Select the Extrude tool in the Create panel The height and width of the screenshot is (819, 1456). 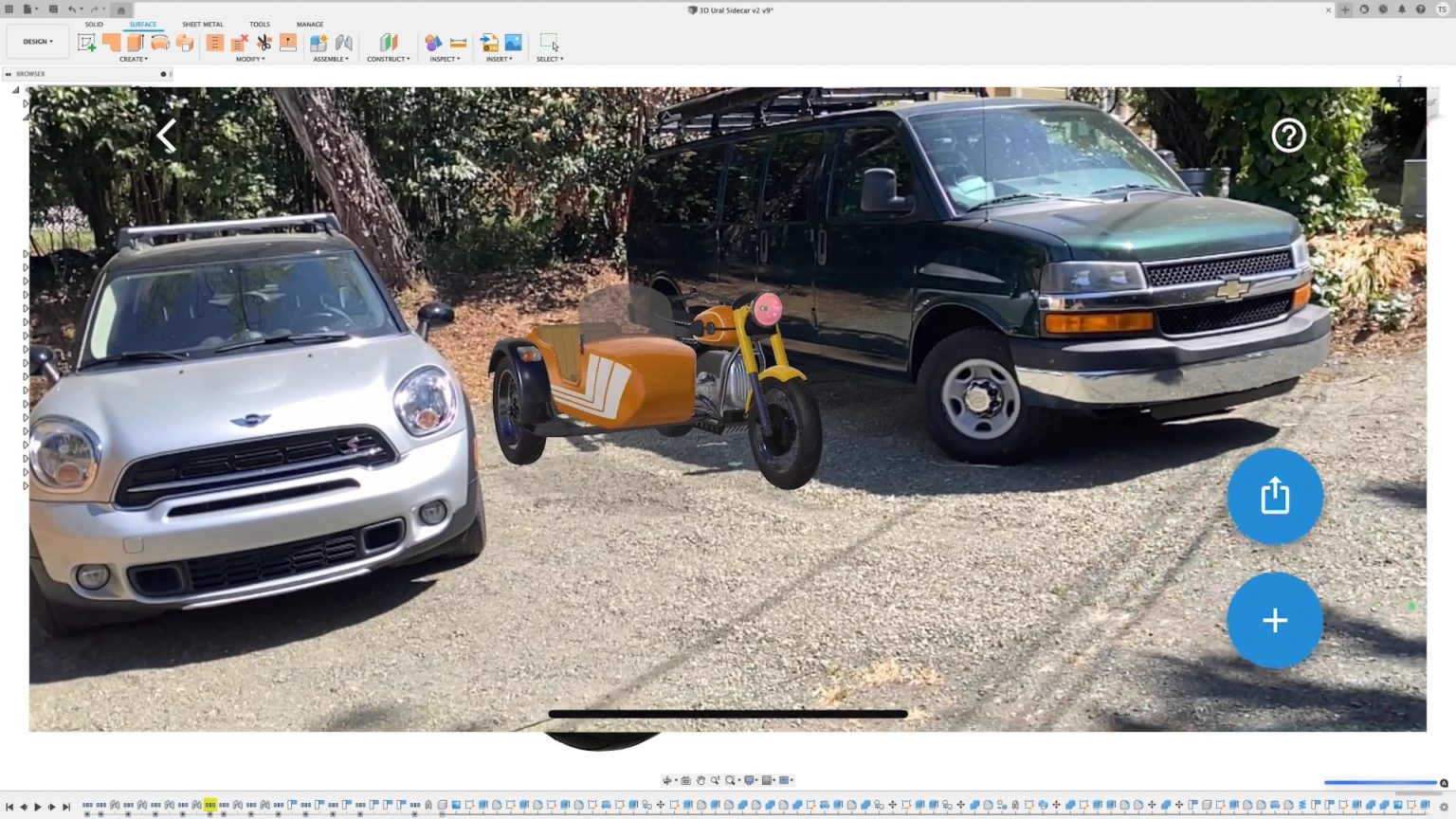point(134,42)
